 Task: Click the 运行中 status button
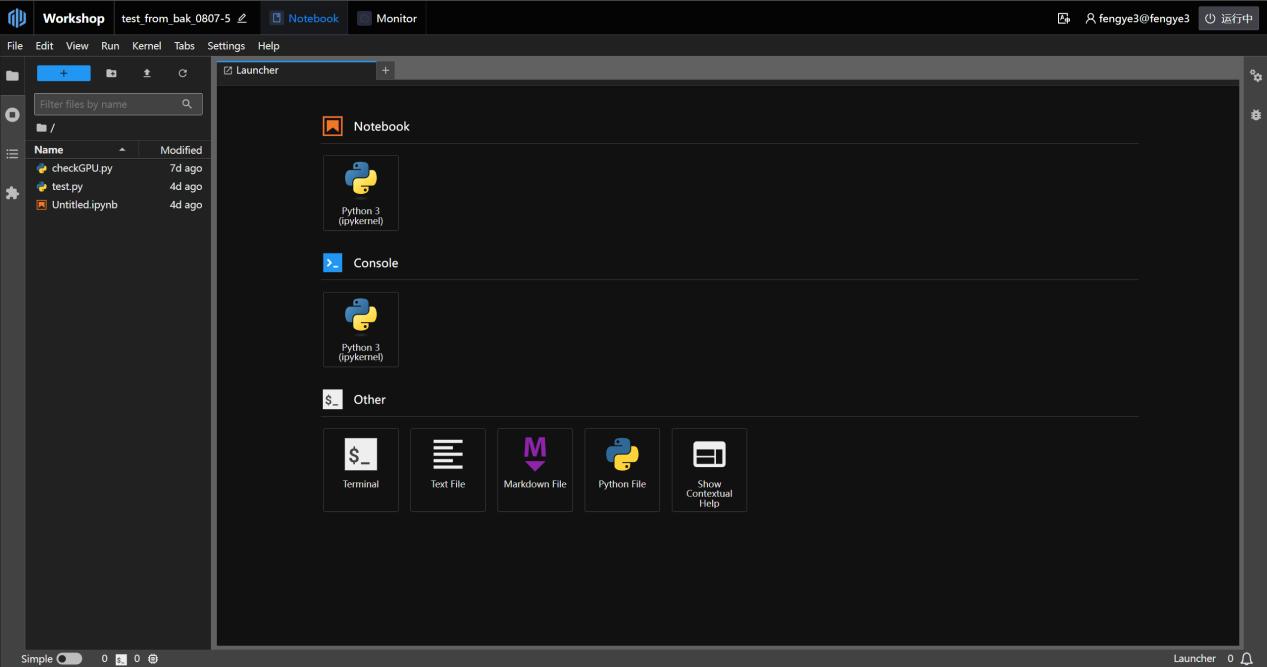(1228, 18)
